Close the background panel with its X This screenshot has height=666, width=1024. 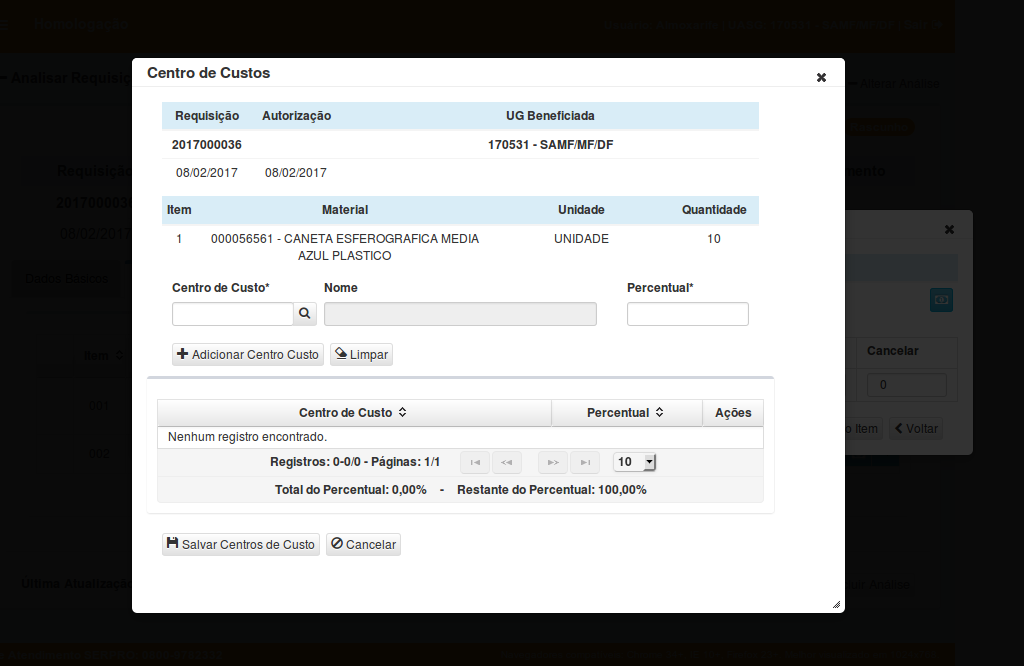pos(950,229)
